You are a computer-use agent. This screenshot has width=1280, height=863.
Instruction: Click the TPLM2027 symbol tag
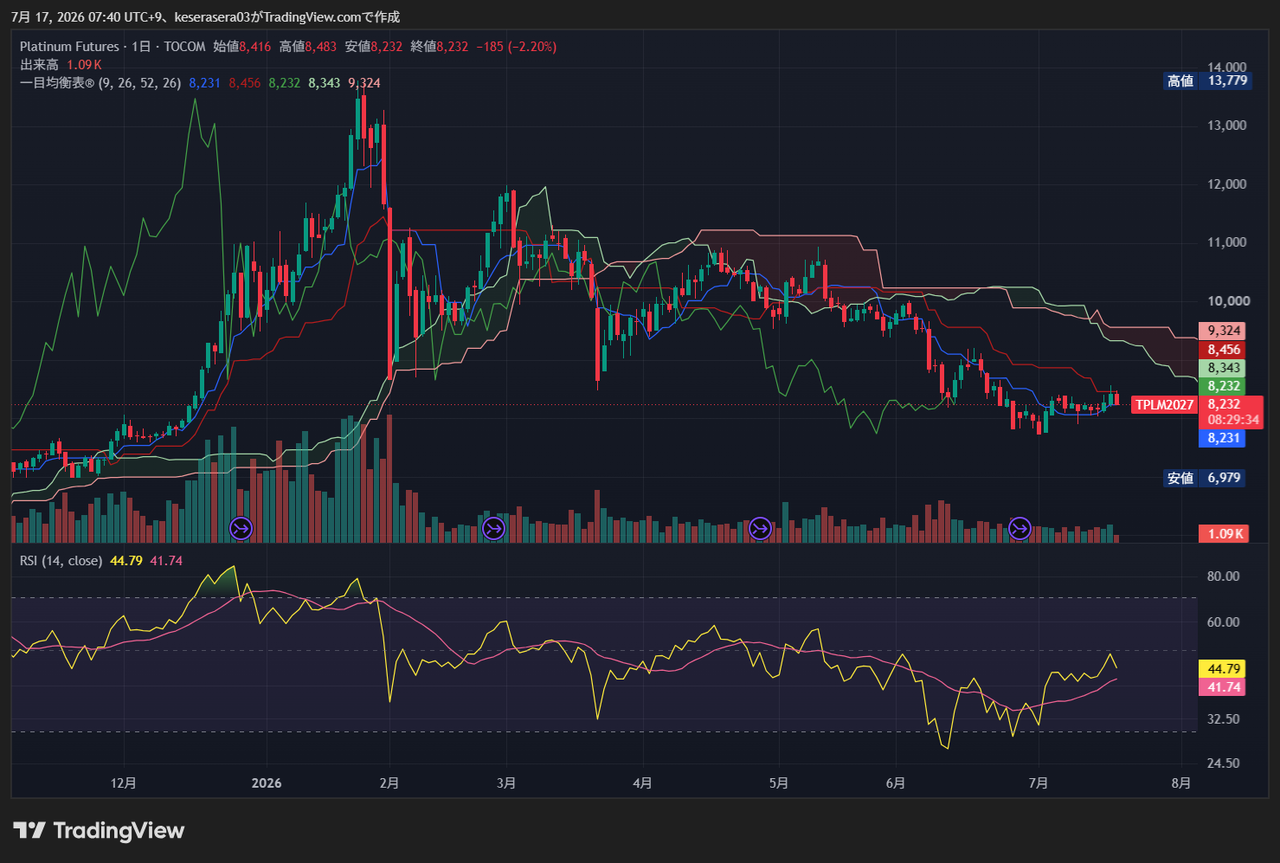pos(1163,405)
